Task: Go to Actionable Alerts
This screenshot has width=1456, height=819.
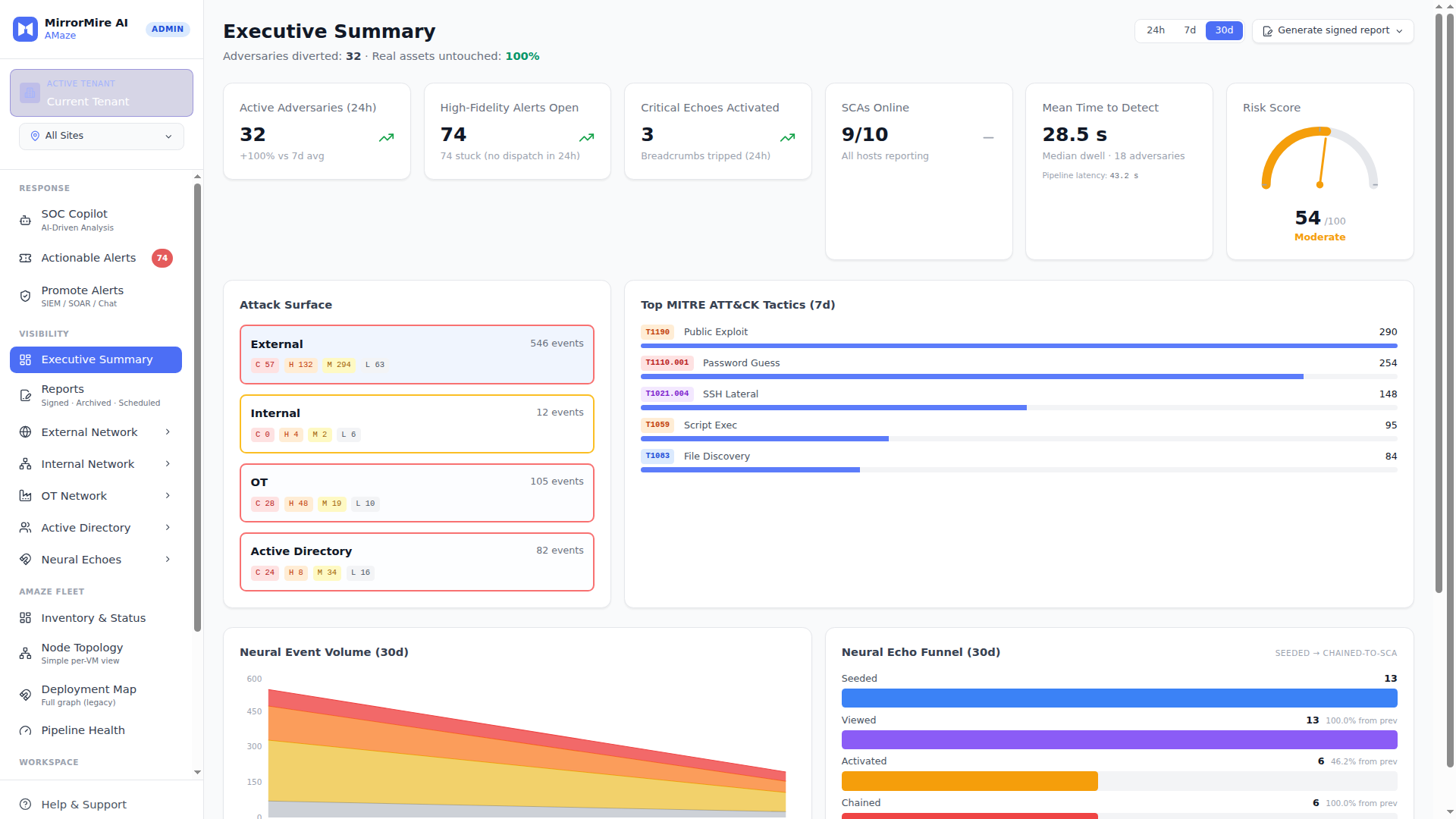Action: click(96, 259)
